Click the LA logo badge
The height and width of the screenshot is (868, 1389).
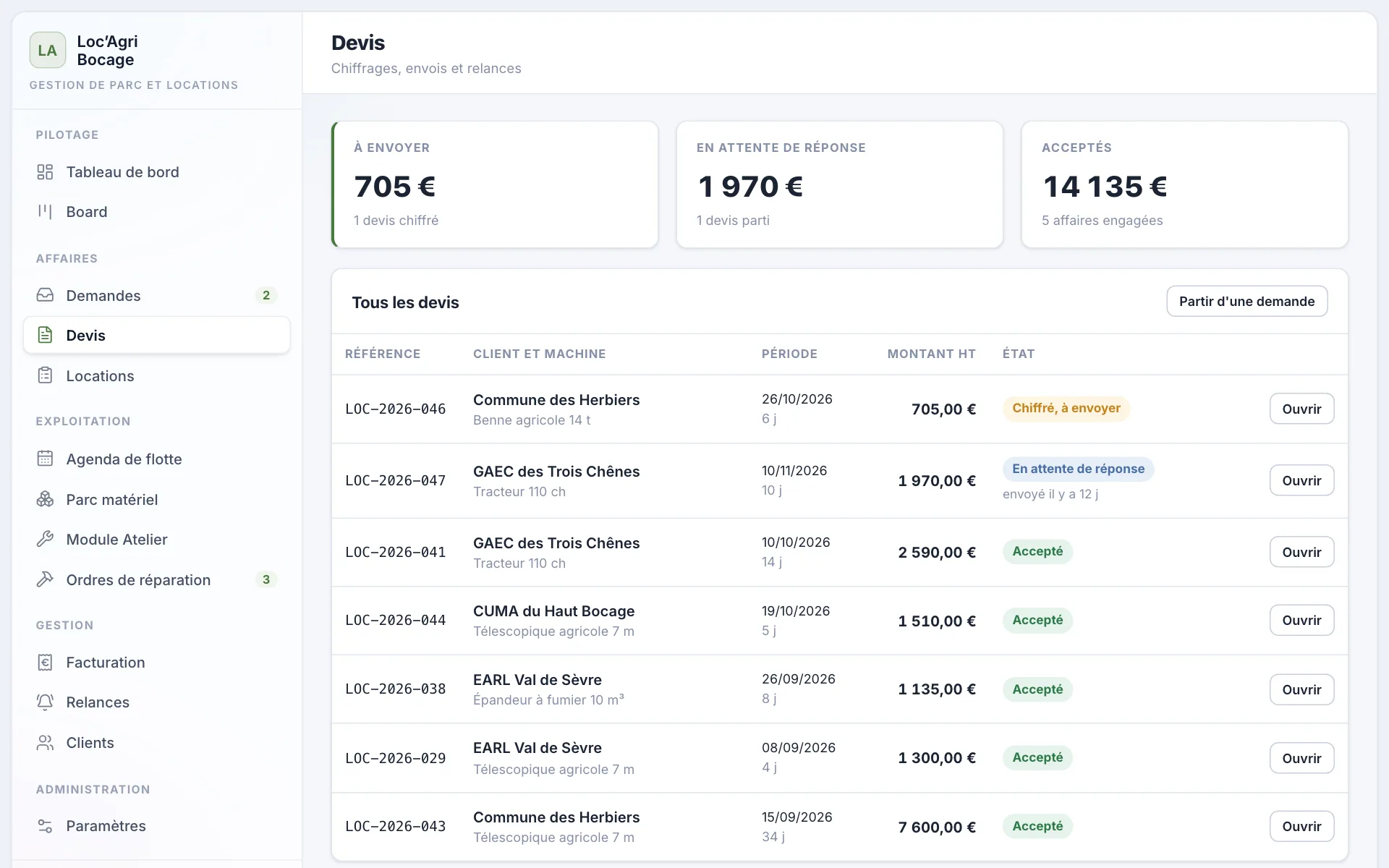[48, 51]
